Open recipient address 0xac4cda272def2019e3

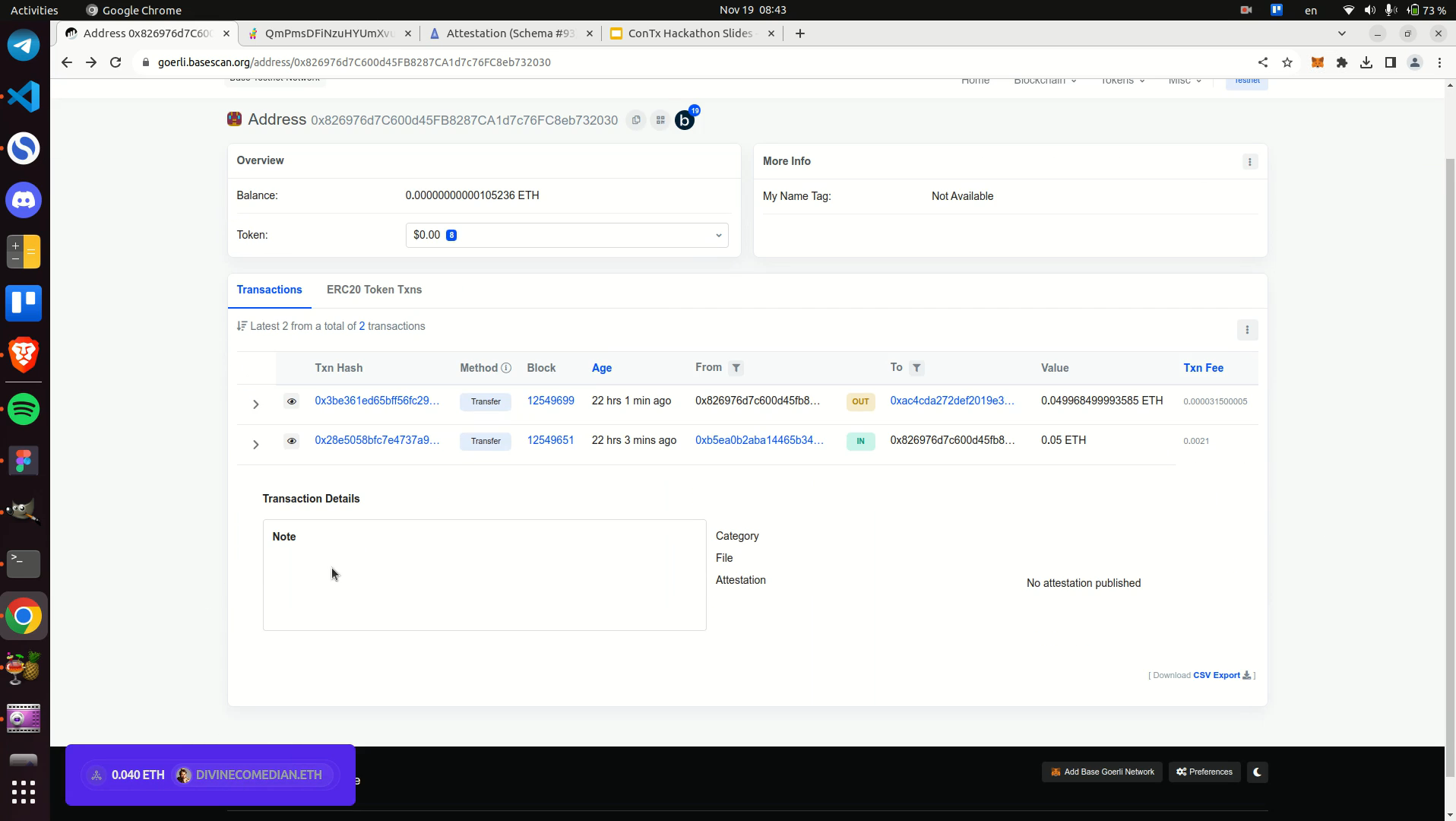[x=952, y=401]
